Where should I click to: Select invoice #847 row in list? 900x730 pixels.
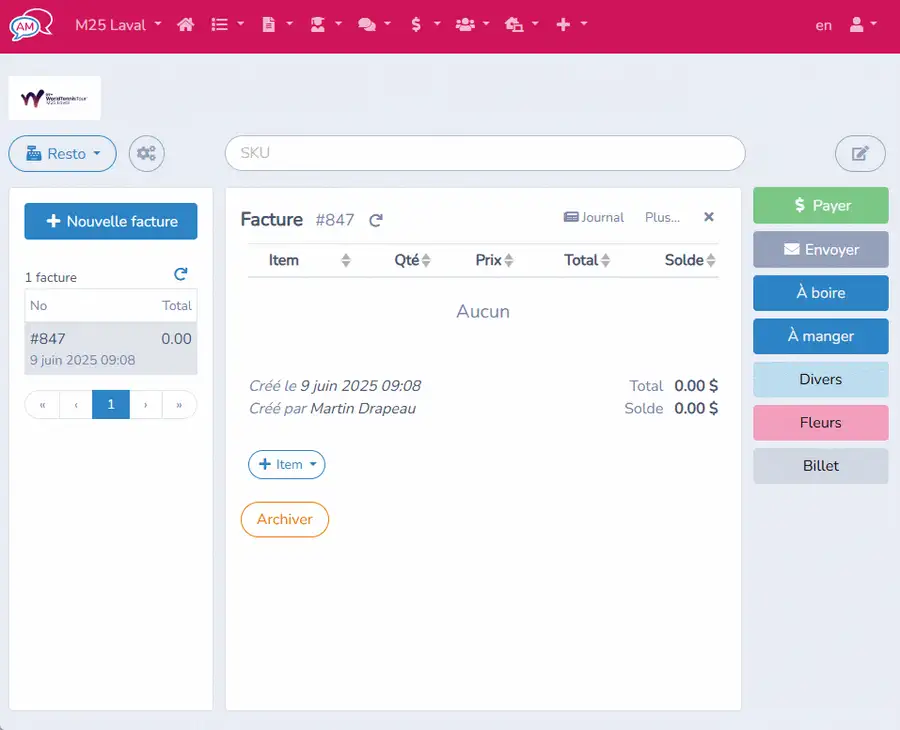[111, 348]
